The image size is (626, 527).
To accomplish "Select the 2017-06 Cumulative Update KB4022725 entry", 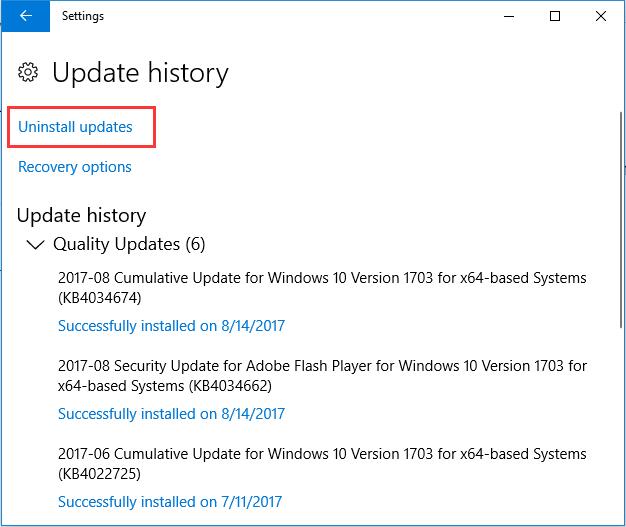I will 322,464.
